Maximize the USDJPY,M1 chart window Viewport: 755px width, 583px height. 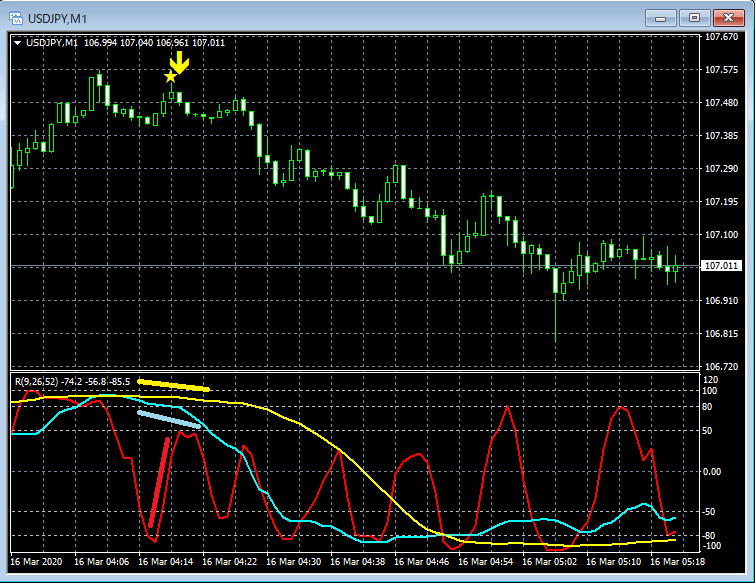pyautogui.click(x=694, y=18)
